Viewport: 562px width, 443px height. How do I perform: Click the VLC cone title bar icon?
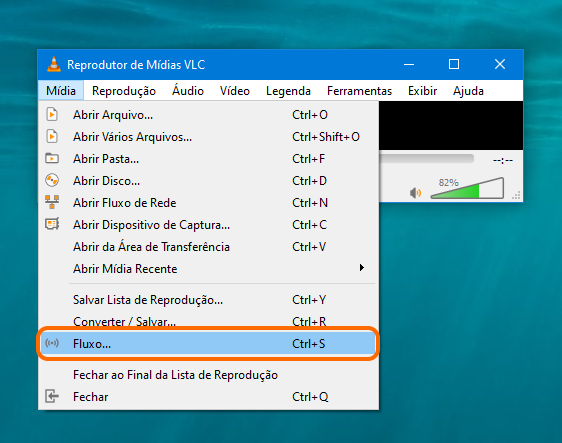pyautogui.click(x=54, y=64)
